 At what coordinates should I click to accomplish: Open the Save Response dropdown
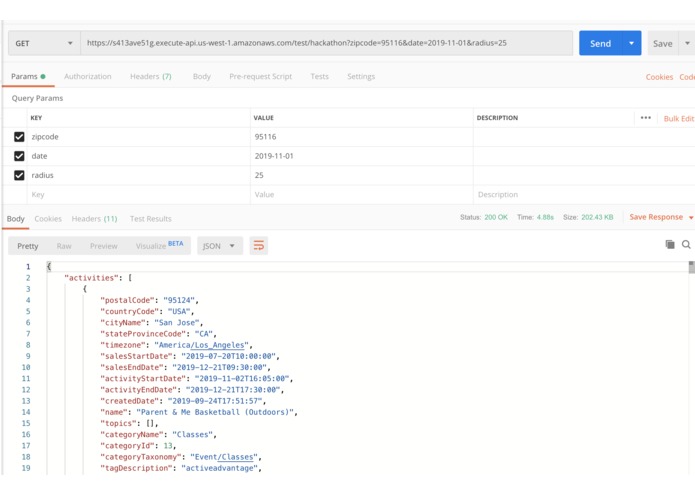click(661, 217)
